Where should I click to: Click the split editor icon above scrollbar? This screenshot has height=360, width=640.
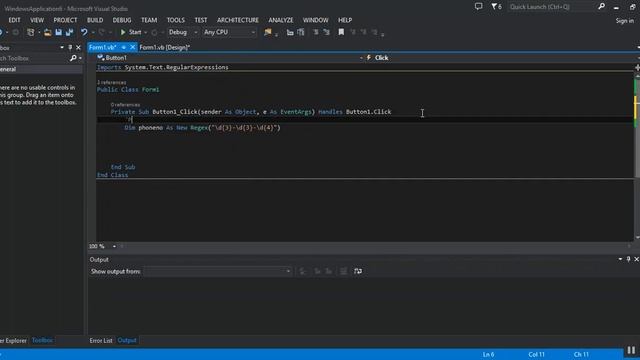point(637,67)
